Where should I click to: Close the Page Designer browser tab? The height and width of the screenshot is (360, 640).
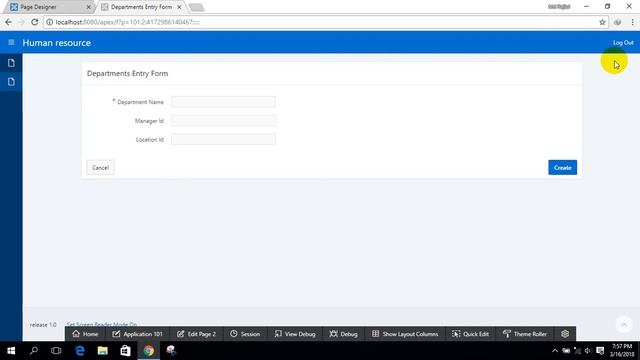click(x=89, y=7)
